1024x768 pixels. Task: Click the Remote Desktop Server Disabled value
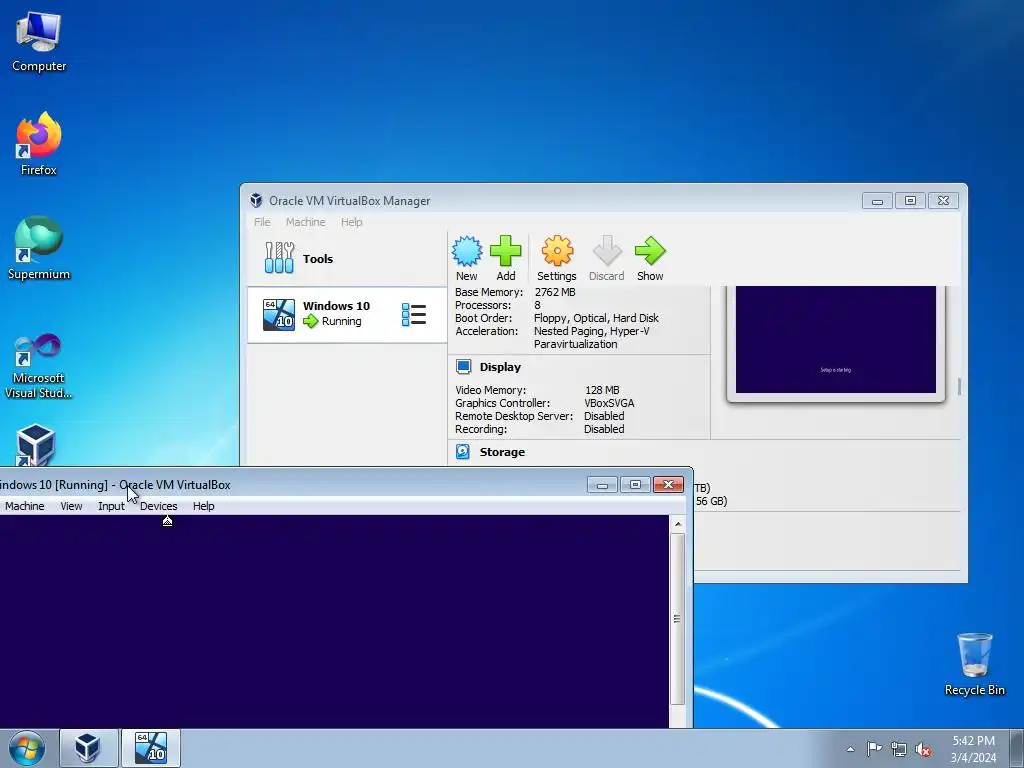(604, 416)
